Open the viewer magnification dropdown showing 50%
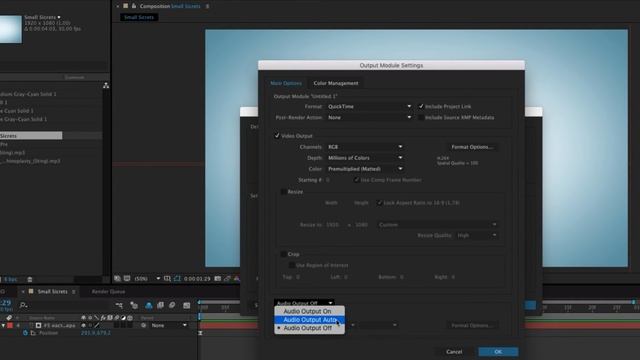This screenshot has height=360, width=640. click(147, 279)
